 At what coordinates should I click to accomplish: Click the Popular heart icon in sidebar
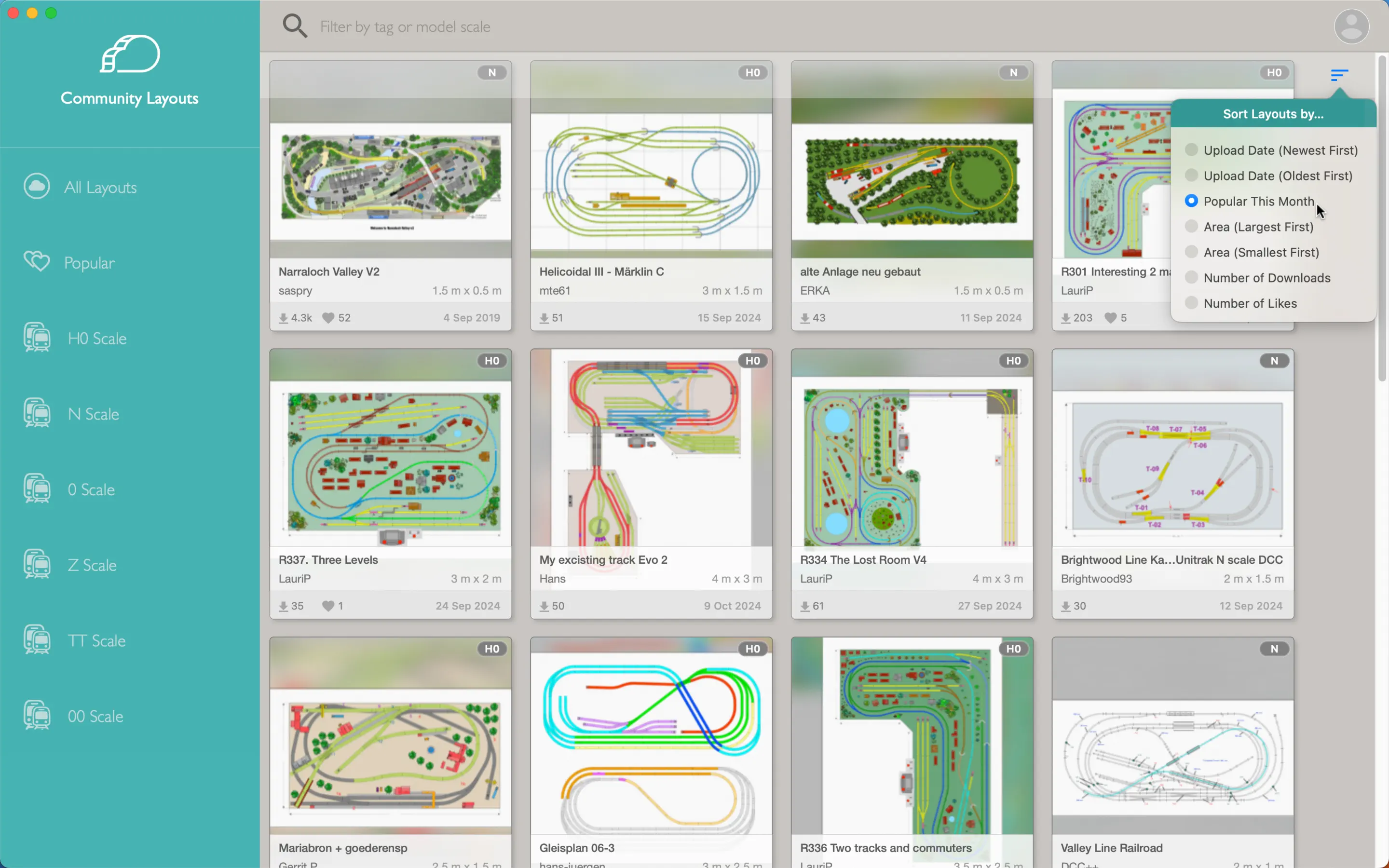pyautogui.click(x=37, y=262)
